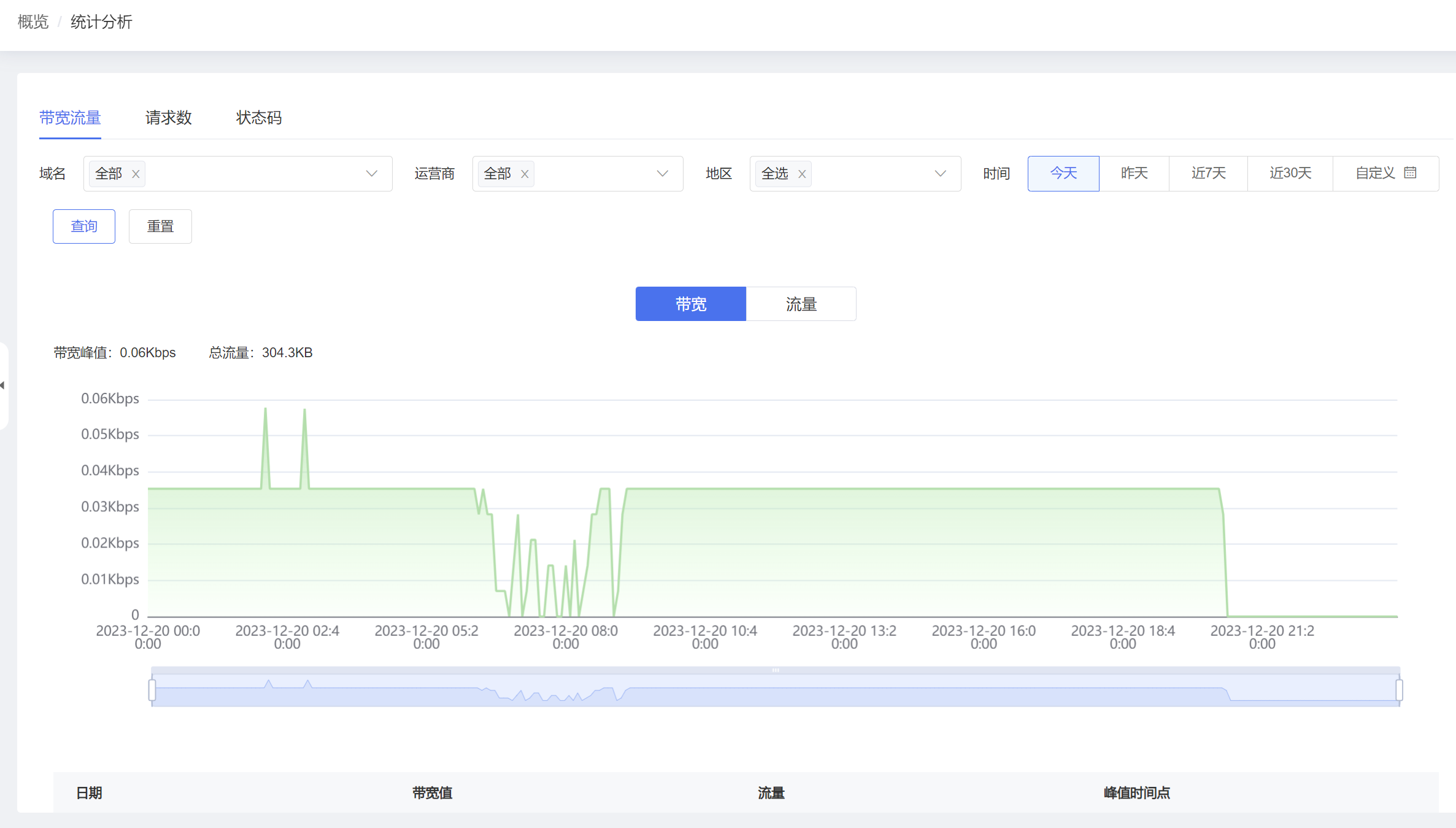Select 今天 time range

tap(1063, 174)
